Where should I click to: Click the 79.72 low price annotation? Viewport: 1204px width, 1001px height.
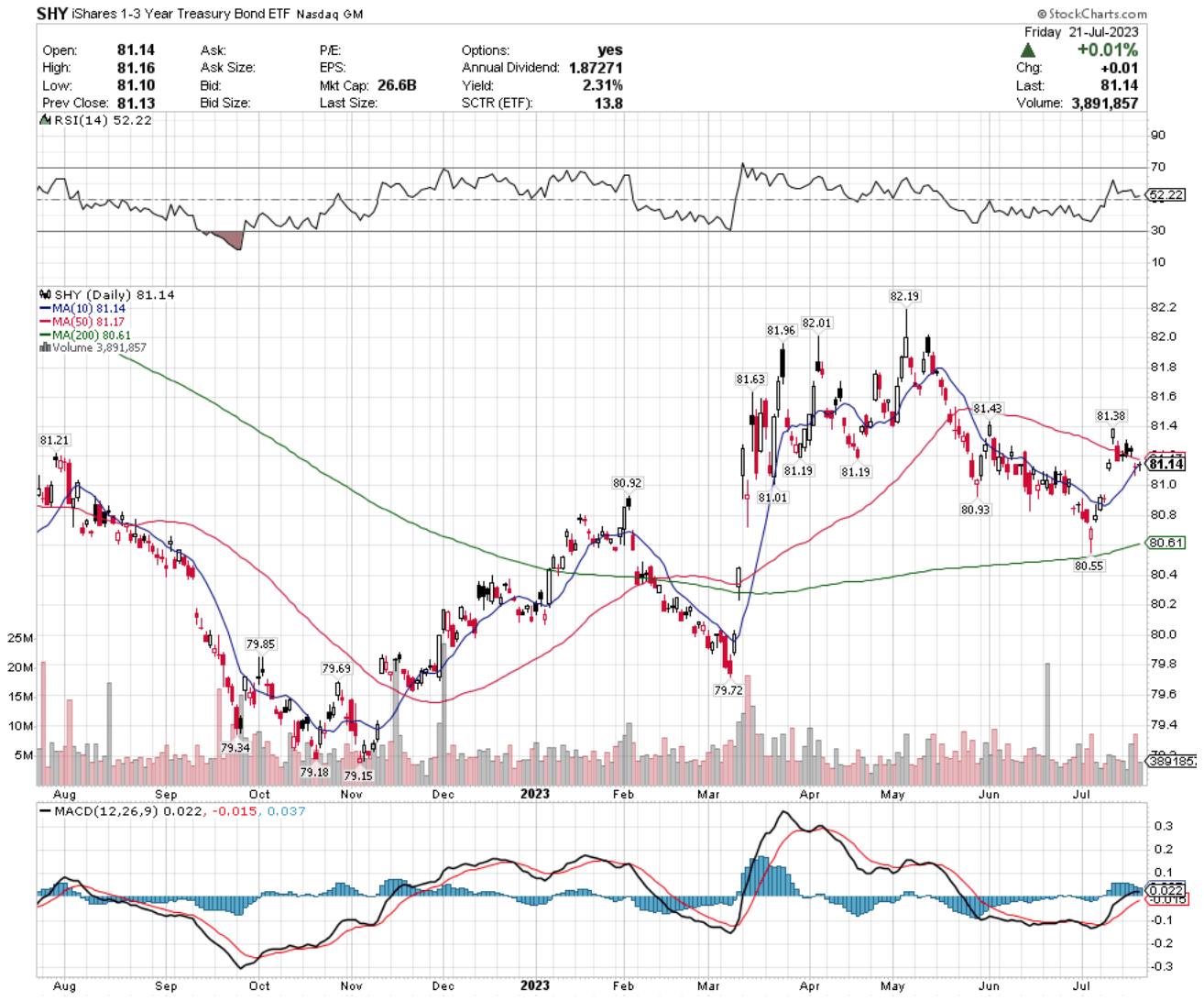coord(728,690)
